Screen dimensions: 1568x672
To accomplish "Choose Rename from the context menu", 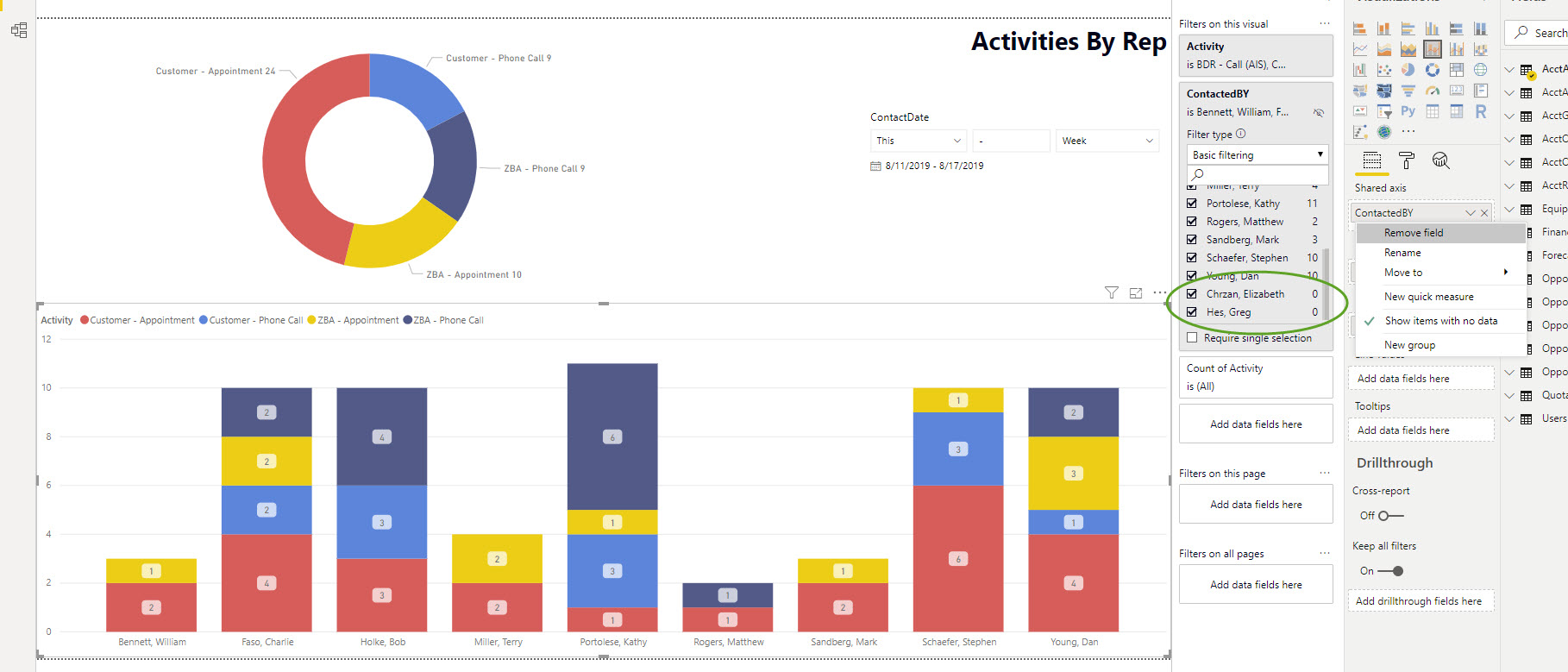I will [1440, 253].
